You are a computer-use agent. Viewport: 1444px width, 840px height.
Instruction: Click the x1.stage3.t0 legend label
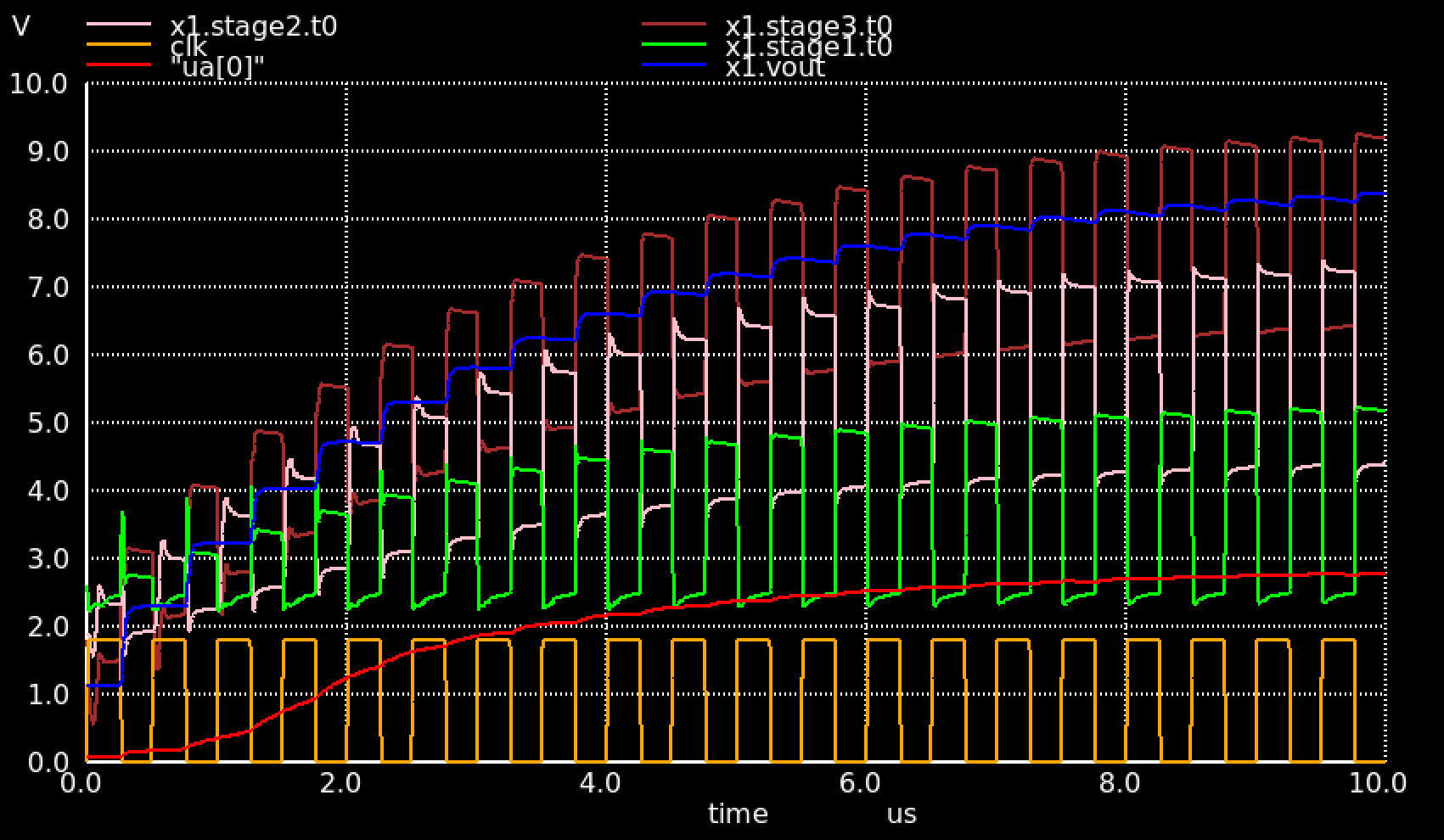pos(808,26)
